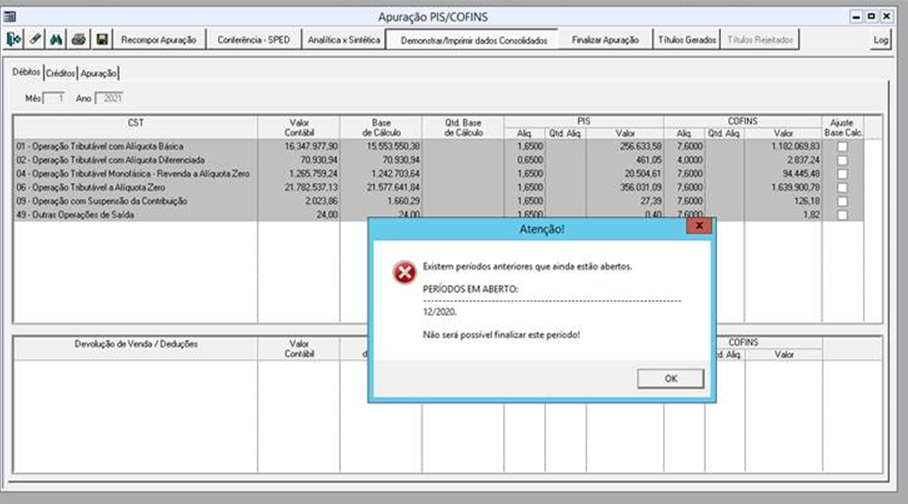This screenshot has width=908, height=504.
Task: Click the COFINS aliquot 4,0000 in row 02
Action: (684, 160)
